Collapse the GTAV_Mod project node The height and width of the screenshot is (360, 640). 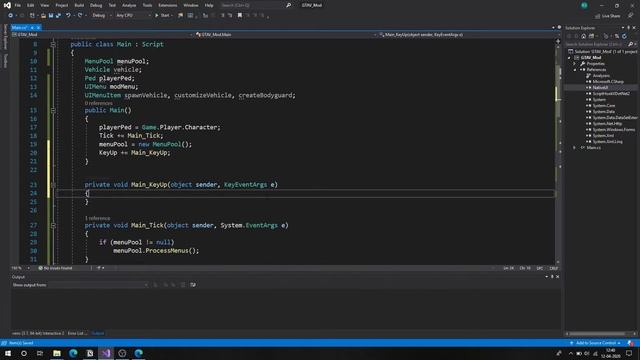tap(569, 58)
